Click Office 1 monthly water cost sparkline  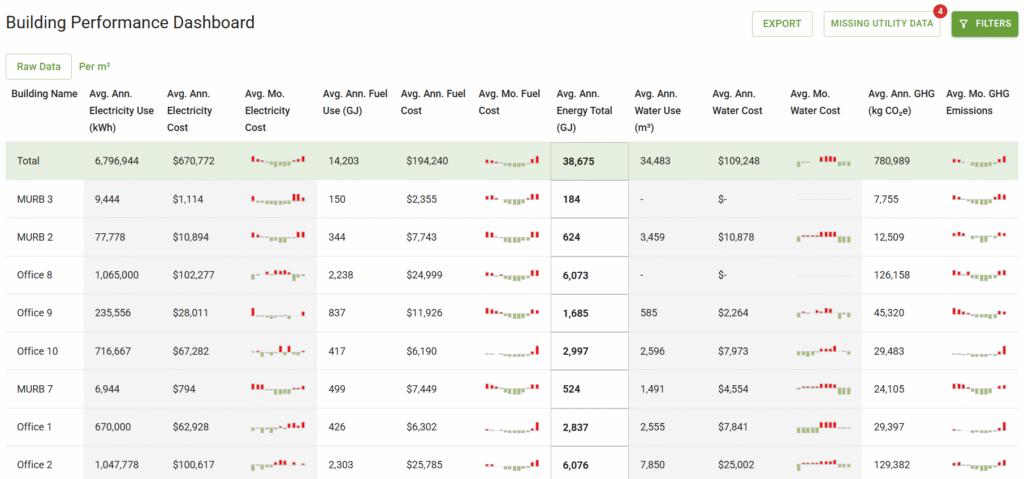823,427
